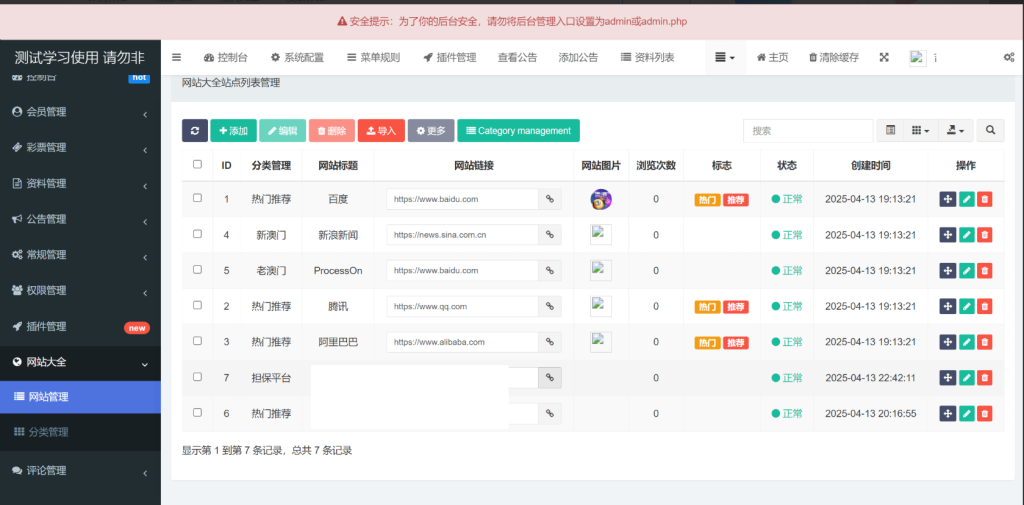Viewport: 1024px width, 505px height.
Task: Click link icon for 腾讯 row
Action: click(550, 306)
